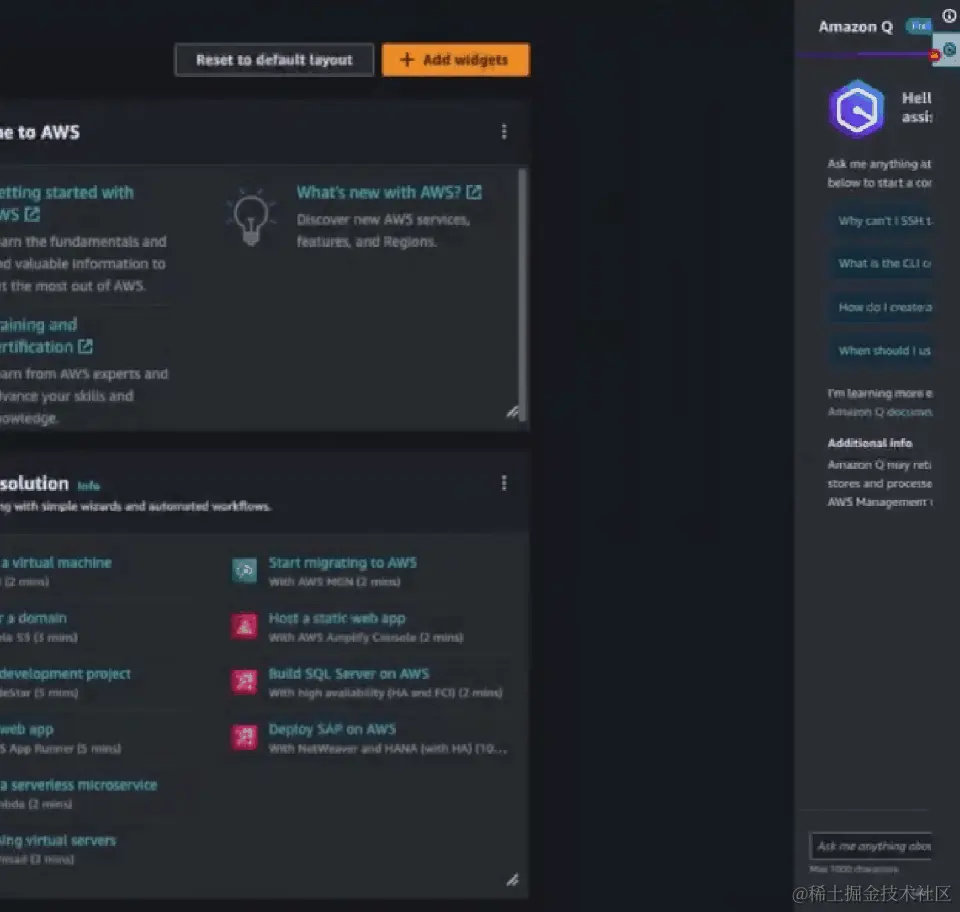This screenshot has width=960, height=912.
Task: Click the external link icon beside What's new with AWS
Action: click(474, 192)
